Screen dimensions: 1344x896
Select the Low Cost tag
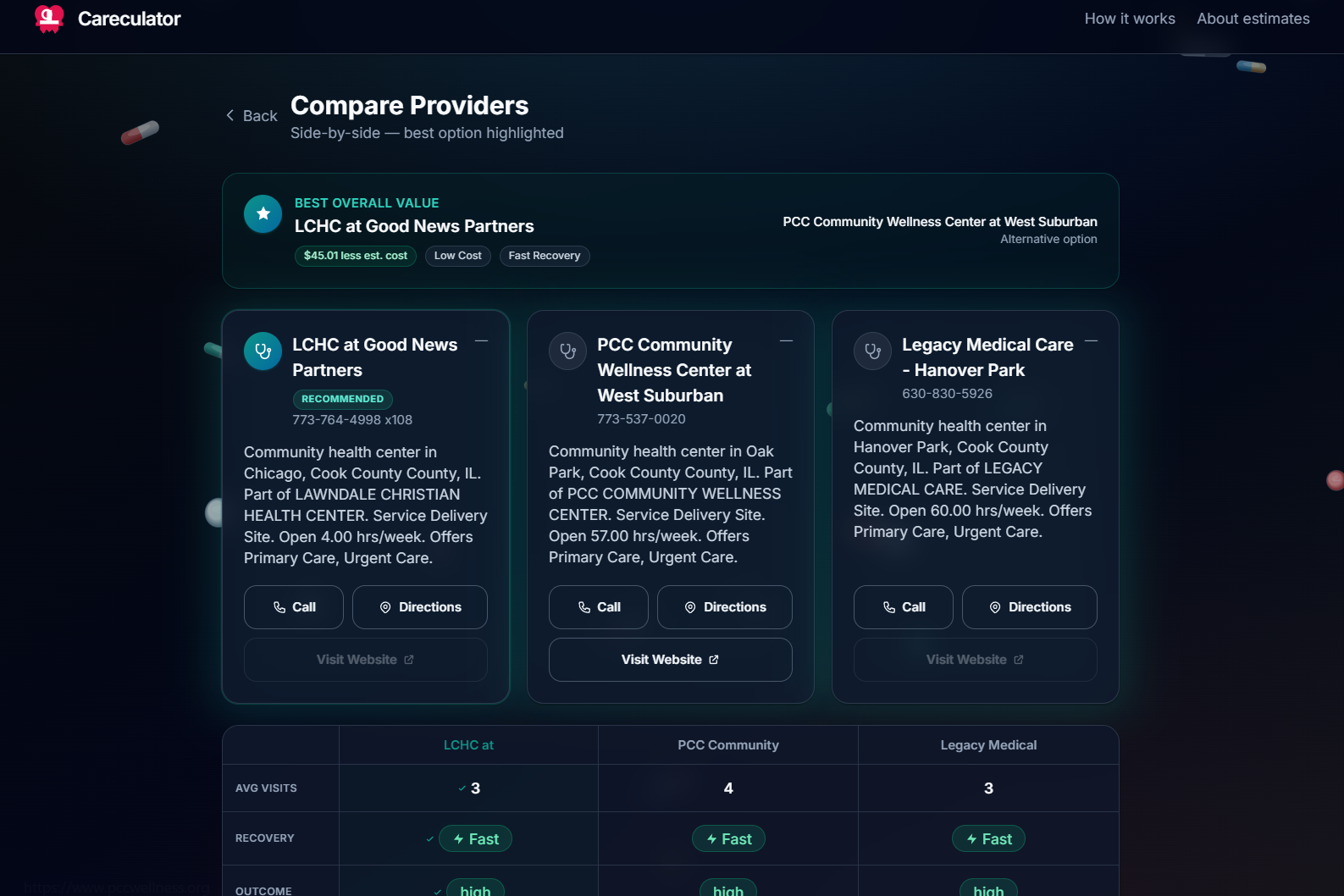point(458,256)
